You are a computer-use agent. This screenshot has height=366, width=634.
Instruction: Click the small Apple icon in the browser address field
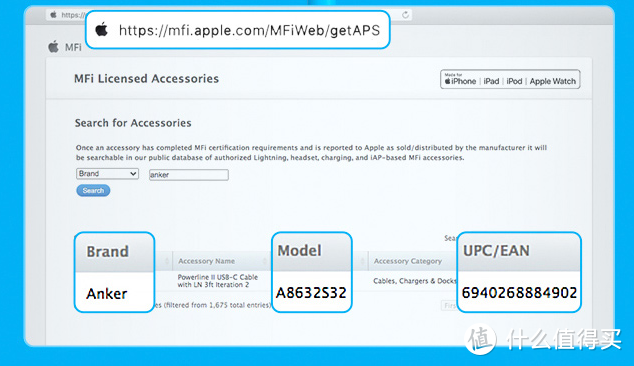pos(53,15)
